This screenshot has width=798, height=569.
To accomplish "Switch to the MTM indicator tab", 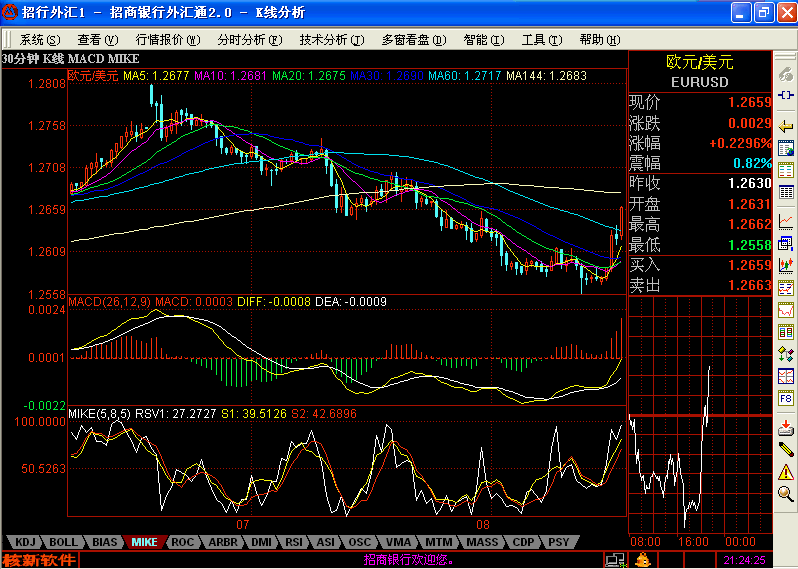I will (438, 542).
